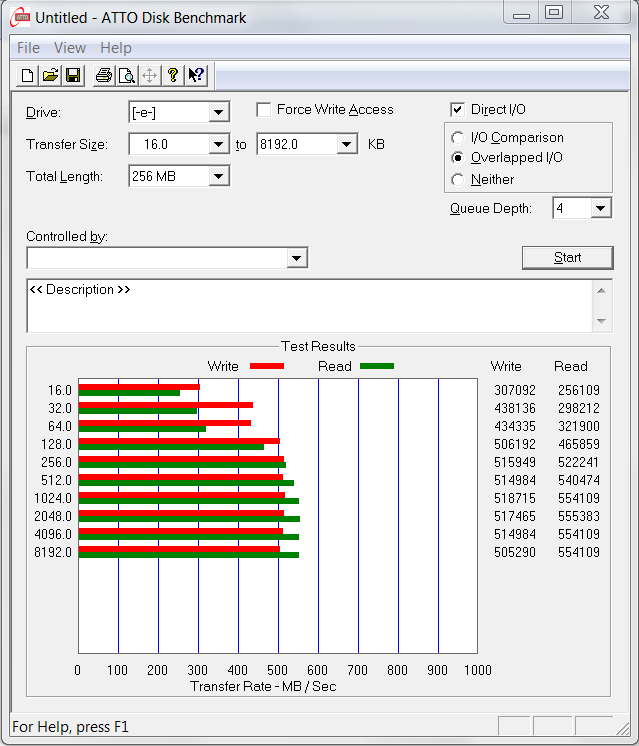This screenshot has width=639, height=746.
Task: Select write value 438136
Action: [515, 409]
